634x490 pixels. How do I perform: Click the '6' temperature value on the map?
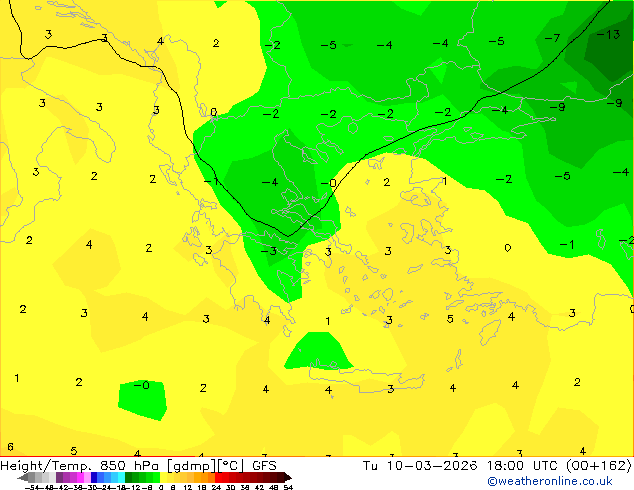11,447
